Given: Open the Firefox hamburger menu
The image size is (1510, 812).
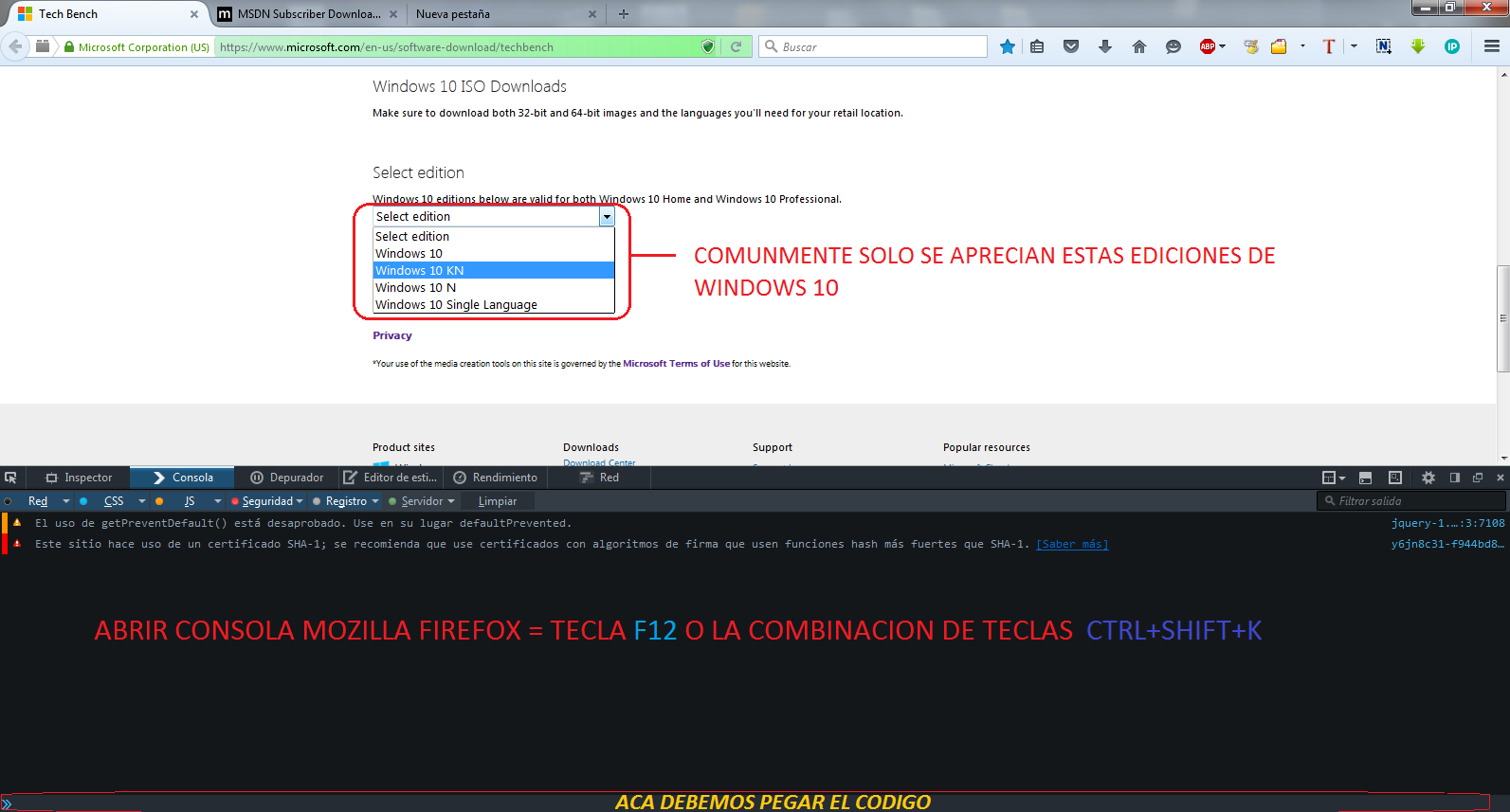Looking at the screenshot, I should 1492,46.
